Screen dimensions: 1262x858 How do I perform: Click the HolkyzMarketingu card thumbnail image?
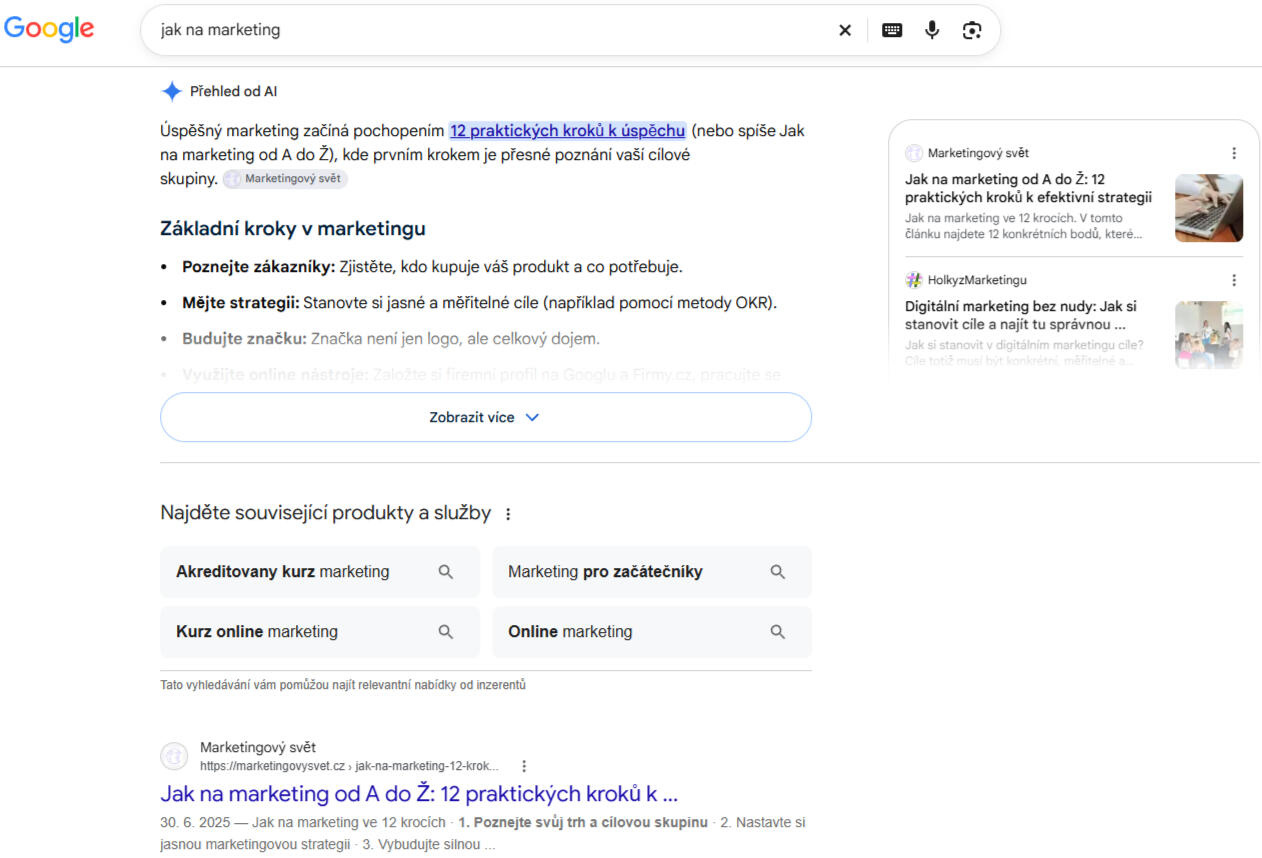(x=1209, y=335)
